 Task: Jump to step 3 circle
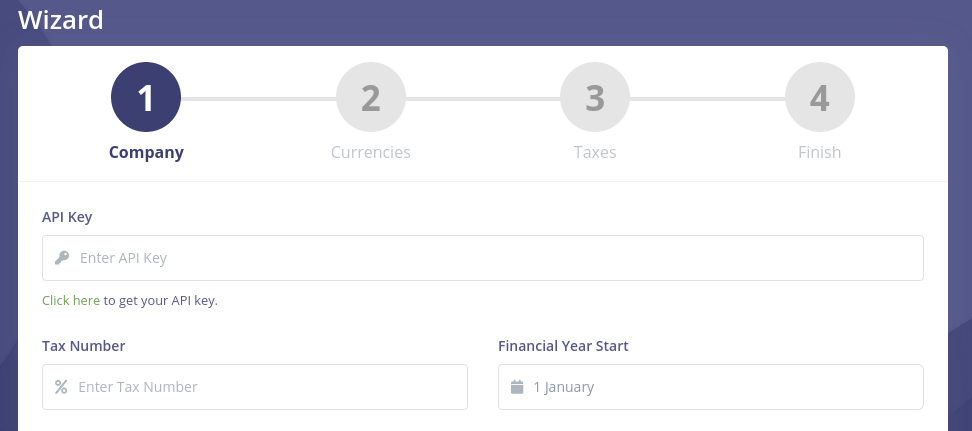[x=595, y=98]
